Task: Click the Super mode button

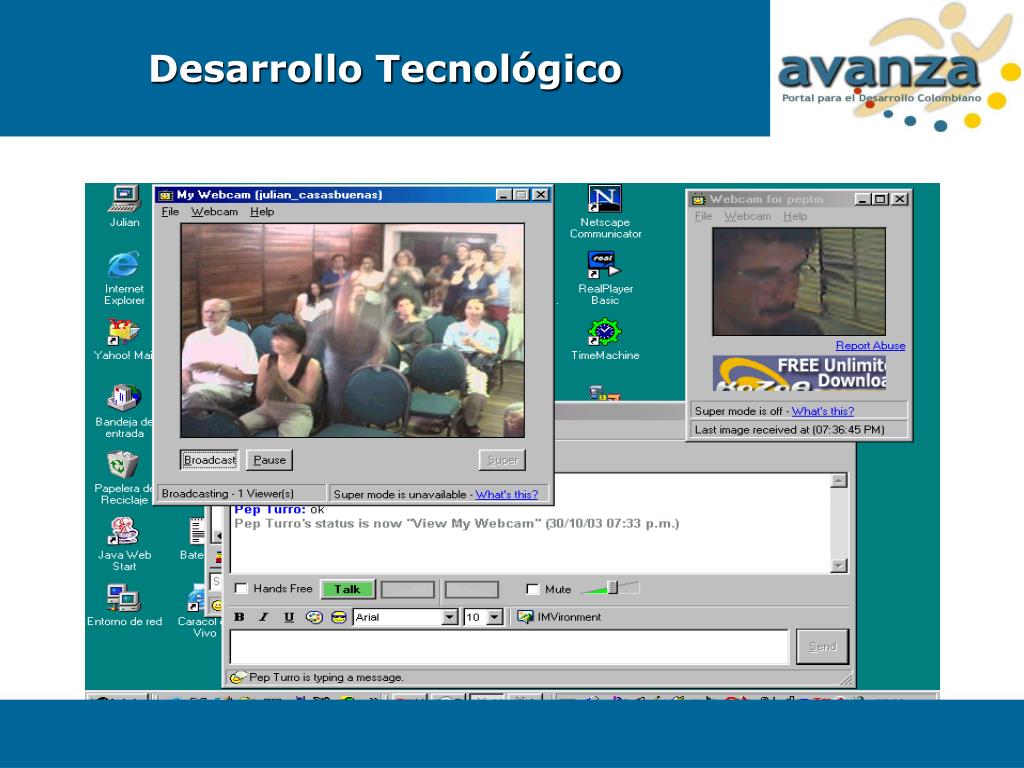Action: [502, 460]
